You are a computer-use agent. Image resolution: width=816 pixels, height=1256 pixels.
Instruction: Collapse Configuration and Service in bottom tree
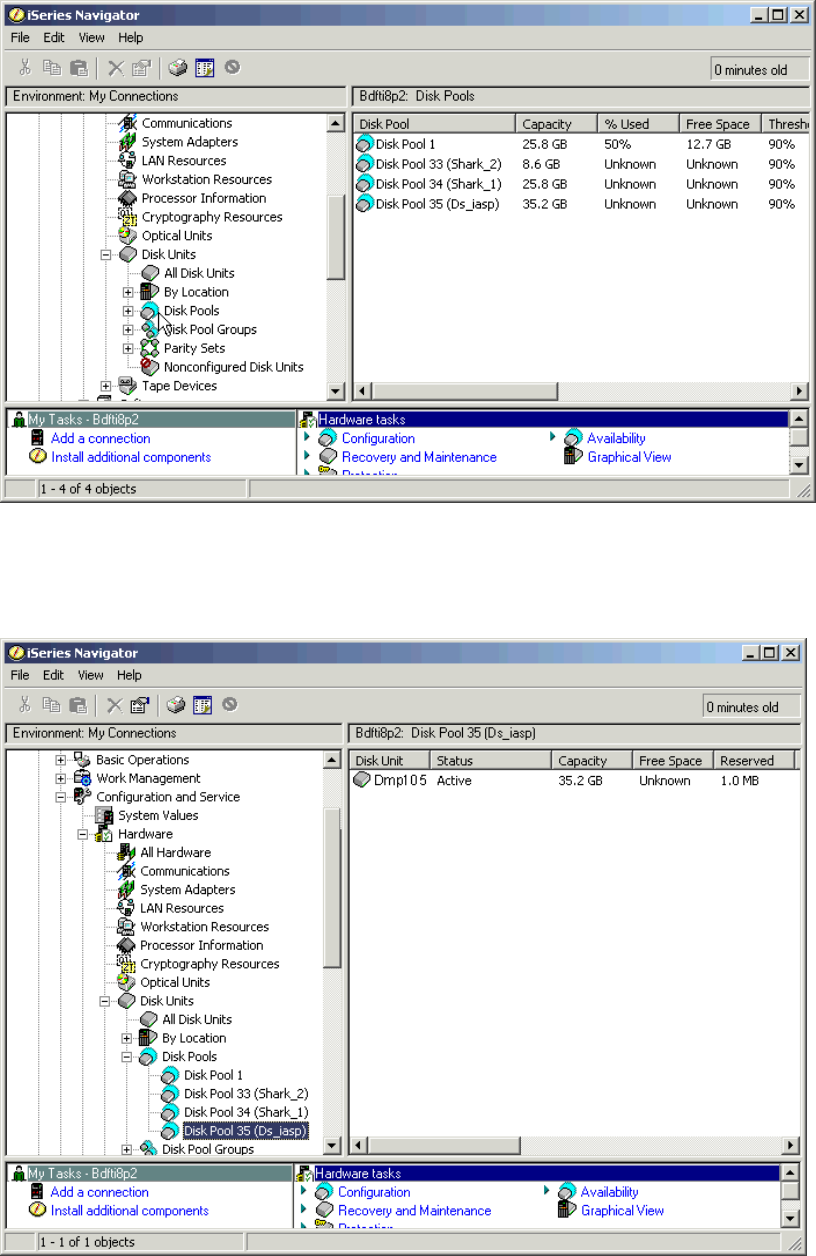[61, 797]
